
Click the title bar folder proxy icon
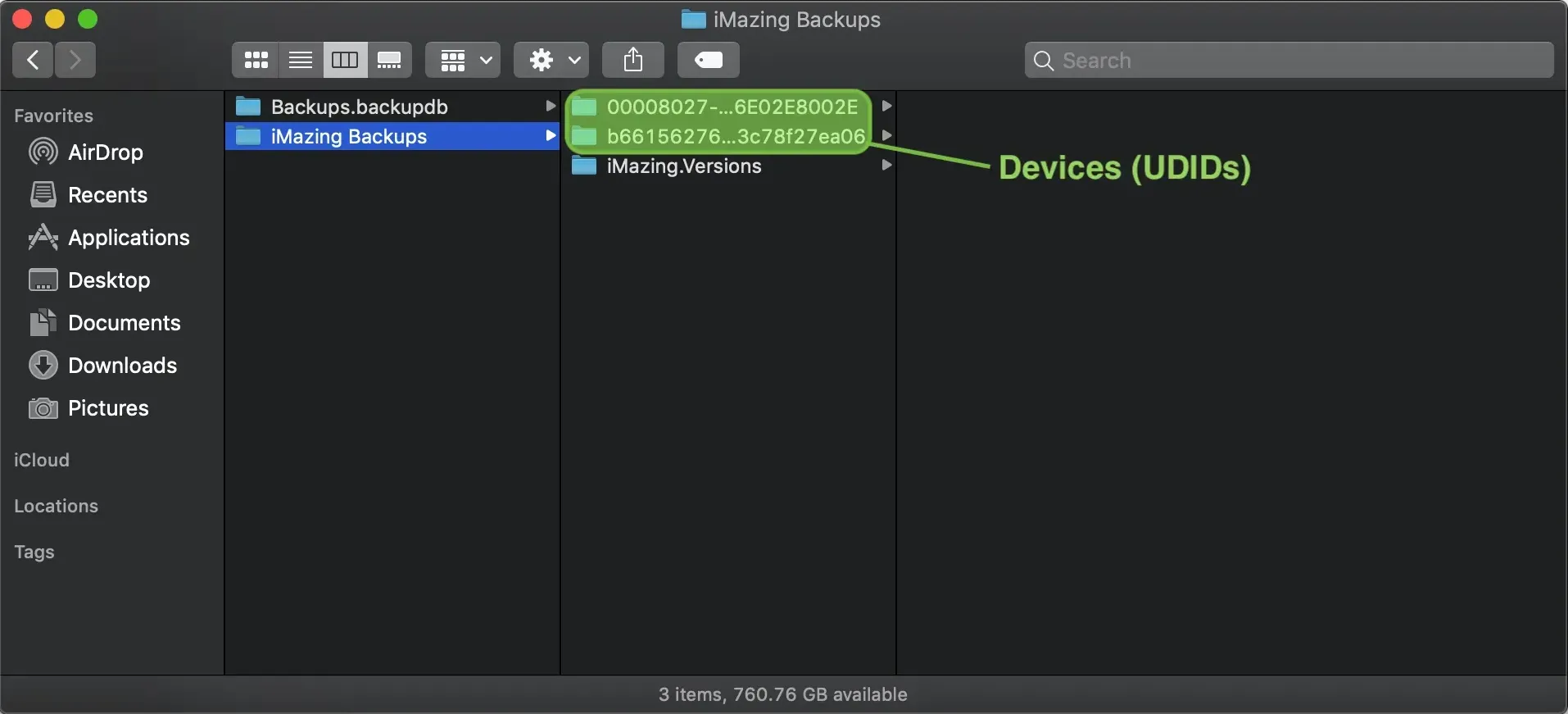click(x=693, y=19)
